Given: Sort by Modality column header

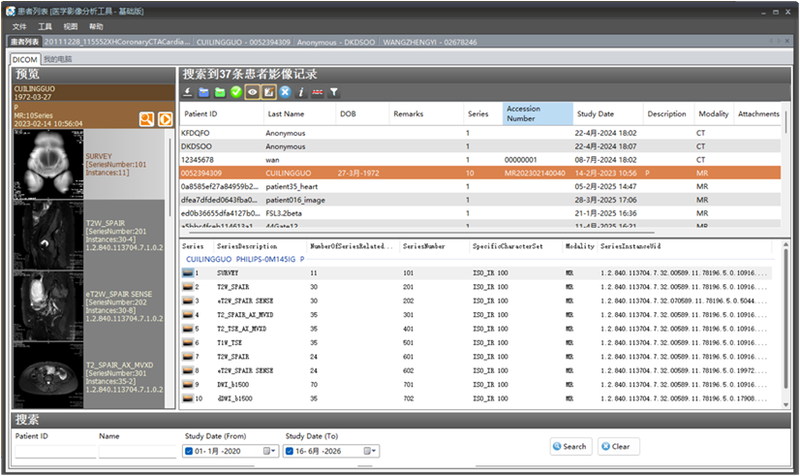Looking at the screenshot, I should click(x=713, y=114).
